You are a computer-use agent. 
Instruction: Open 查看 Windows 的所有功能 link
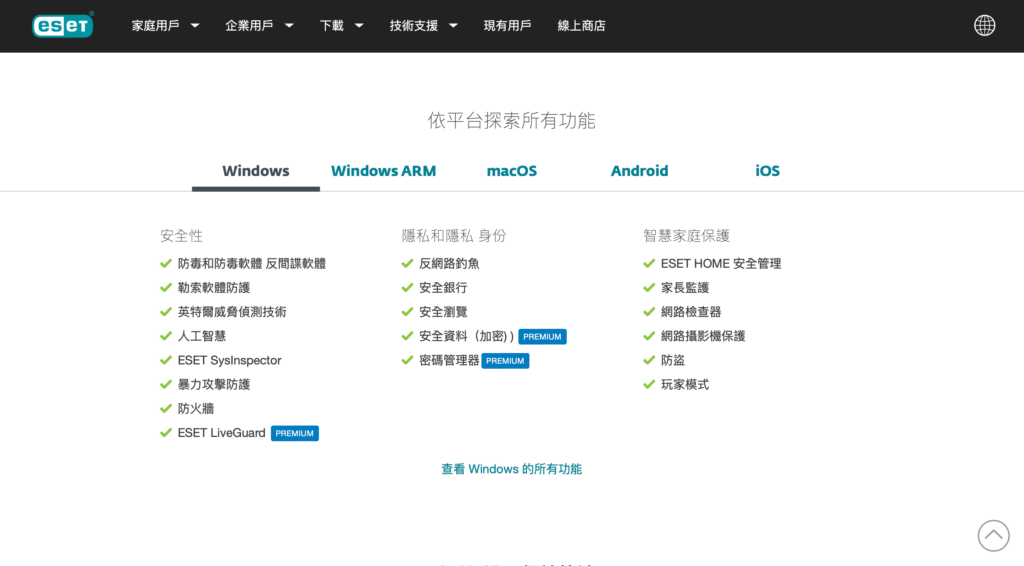(x=511, y=469)
